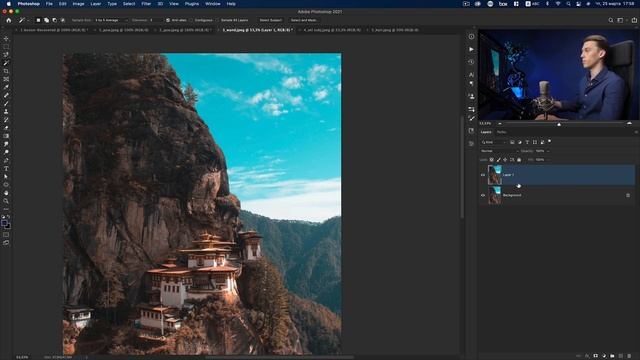Click the Navigator zoom slider handle
This screenshot has width=640, height=360.
(559, 124)
